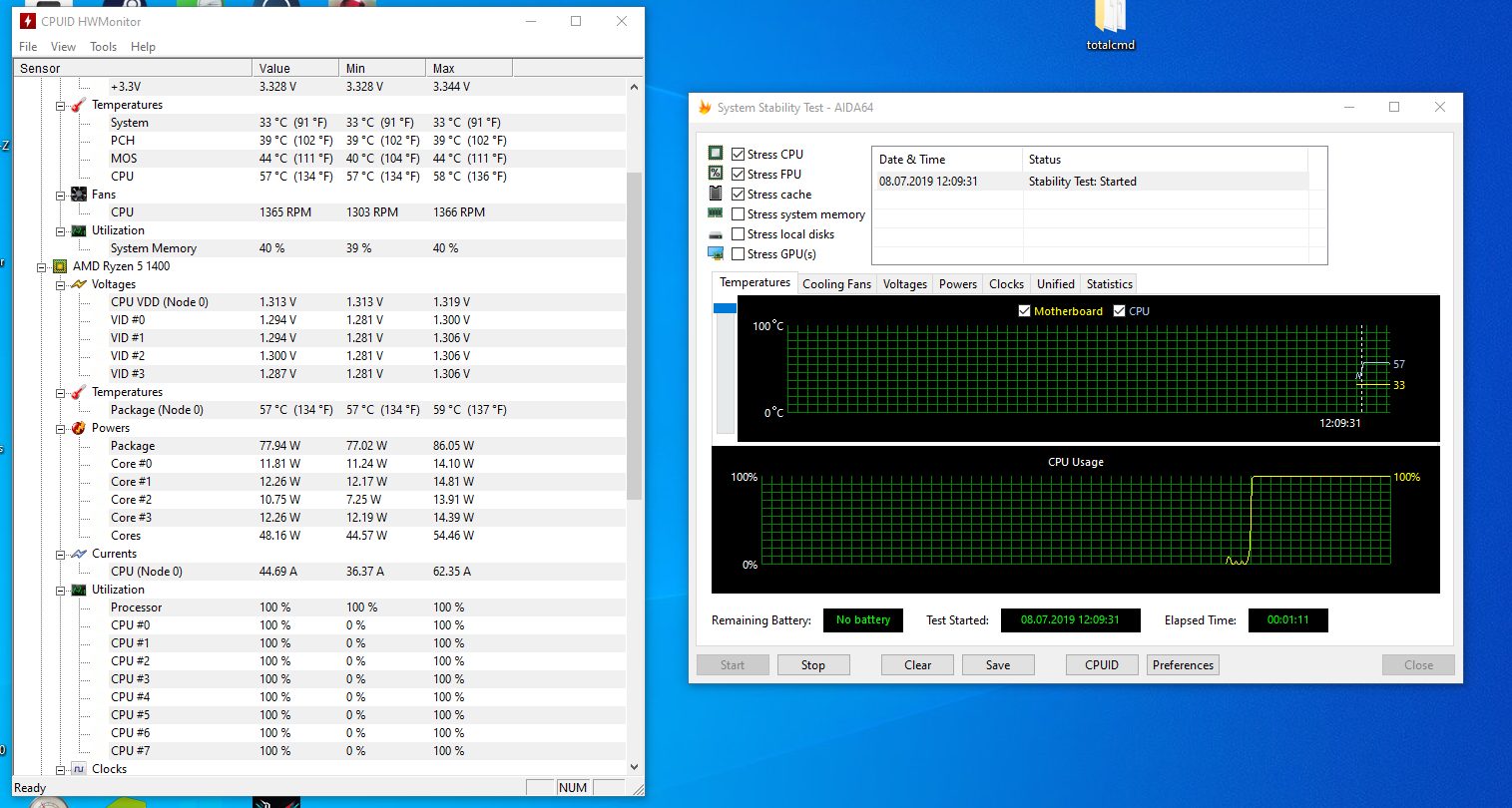
Task: Click the AMD Ryzen 5 1400 processor icon
Action: click(60, 266)
